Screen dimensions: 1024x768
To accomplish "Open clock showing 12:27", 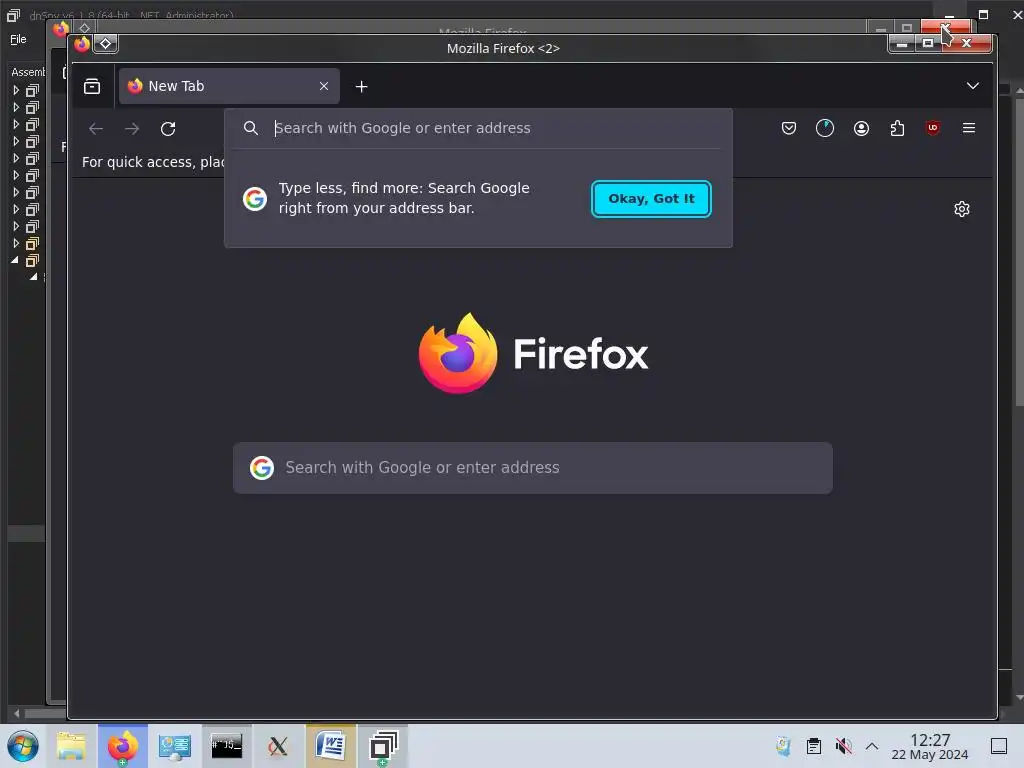I will click(930, 746).
